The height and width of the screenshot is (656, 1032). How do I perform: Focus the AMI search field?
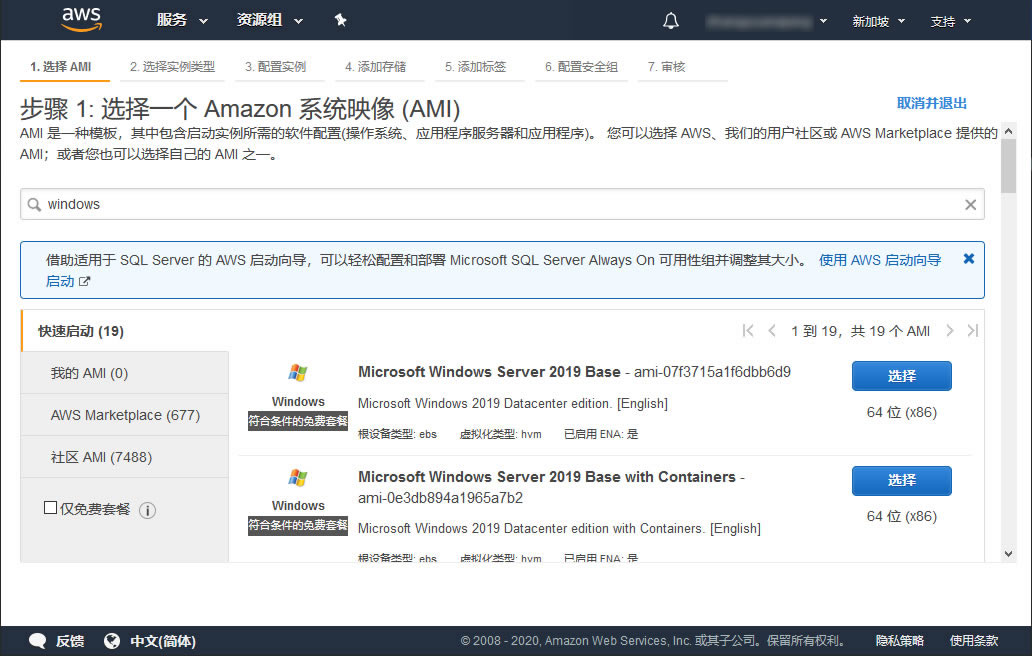pos(502,205)
